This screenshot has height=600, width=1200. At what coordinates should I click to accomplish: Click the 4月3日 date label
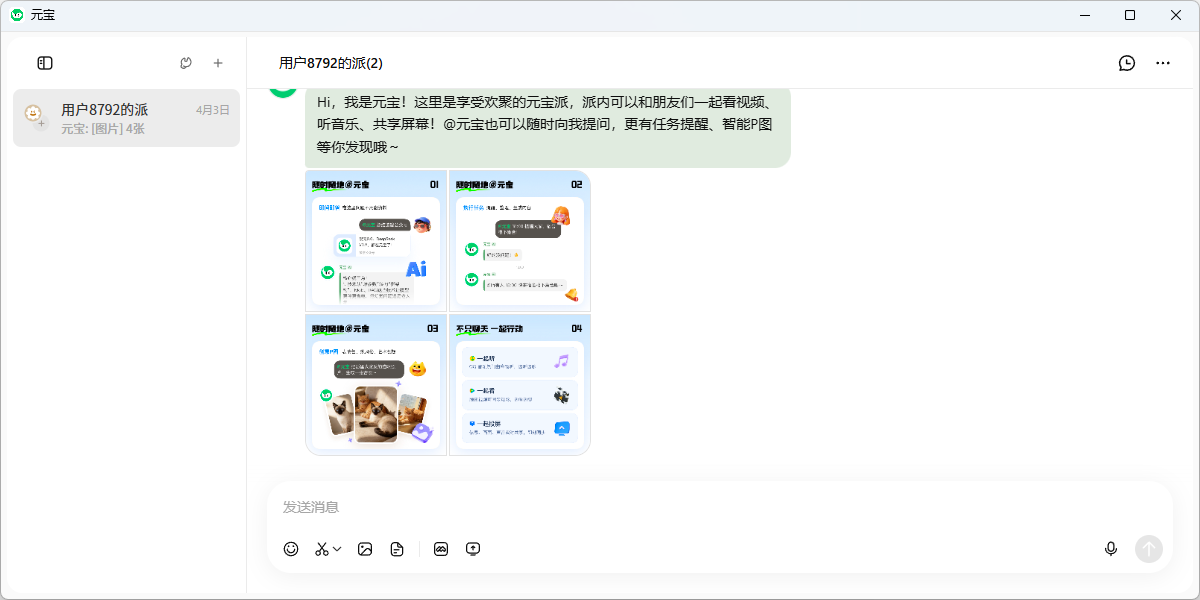click(x=213, y=110)
